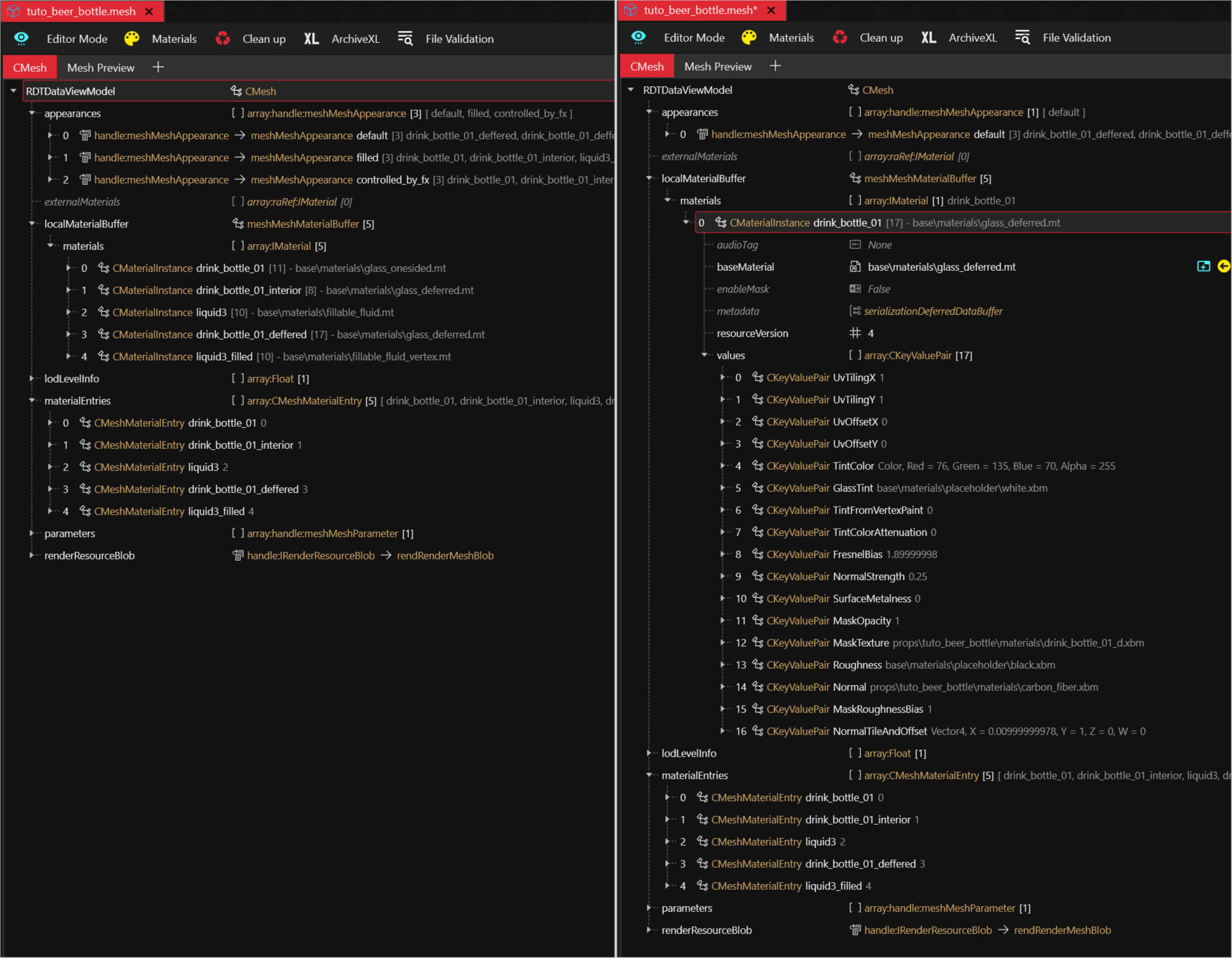This screenshot has height=958, width=1232.
Task: Click the rendRenderMeshBlob link in left pane
Action: (x=445, y=556)
